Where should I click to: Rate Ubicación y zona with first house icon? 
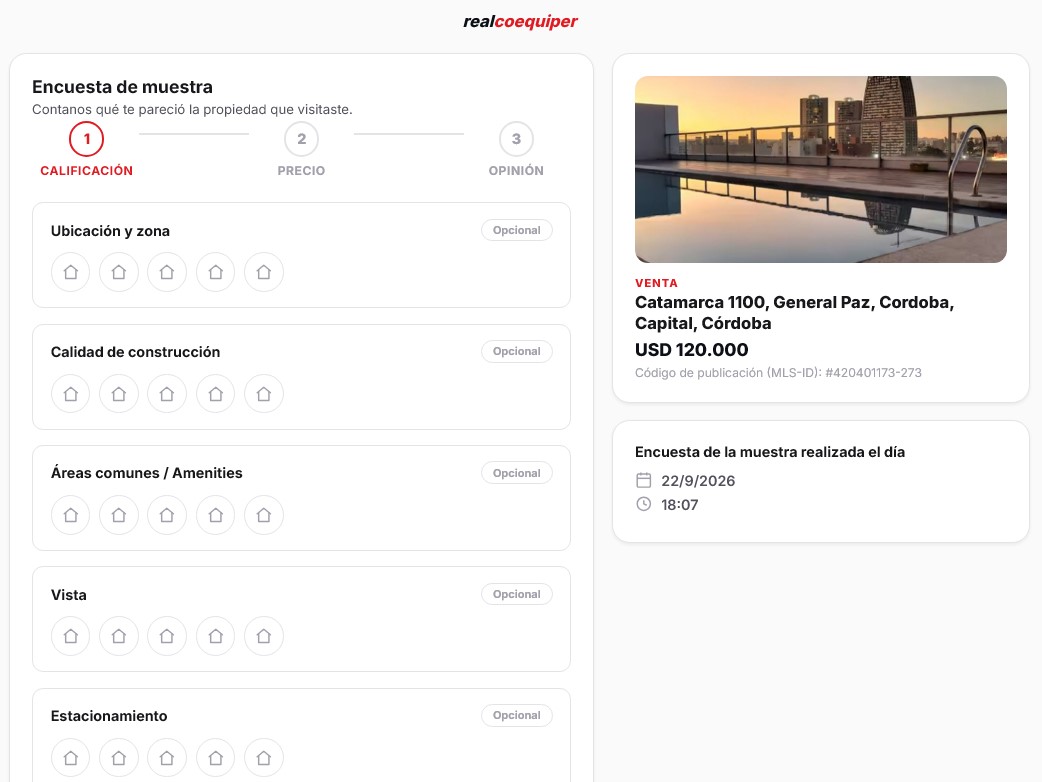(x=70, y=272)
